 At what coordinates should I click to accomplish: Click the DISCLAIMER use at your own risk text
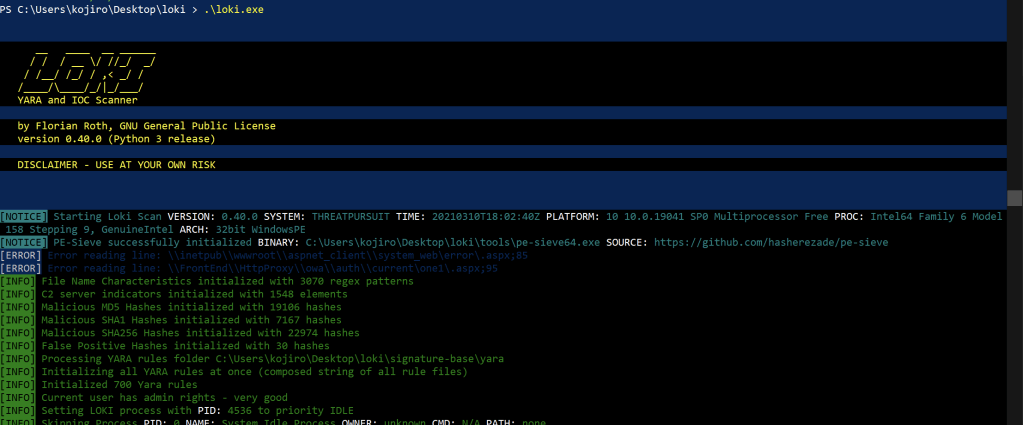(x=116, y=164)
